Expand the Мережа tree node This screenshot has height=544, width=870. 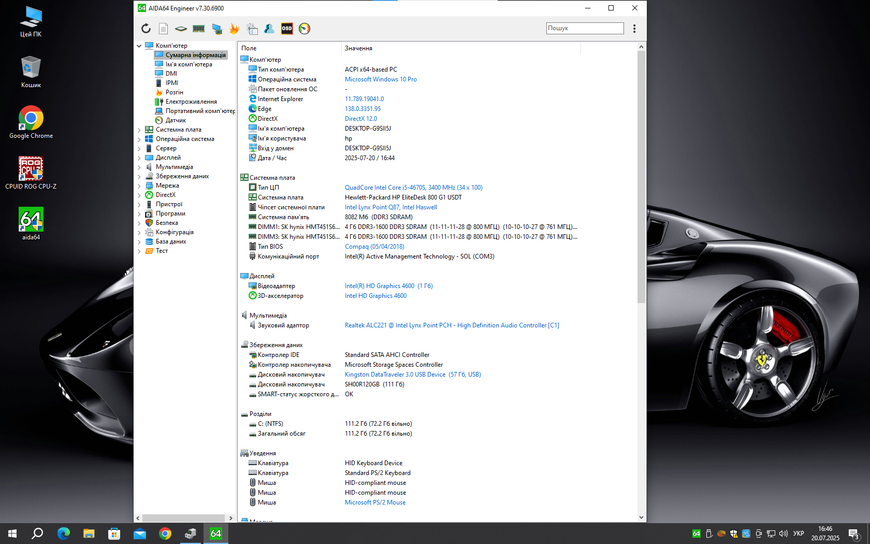point(139,185)
